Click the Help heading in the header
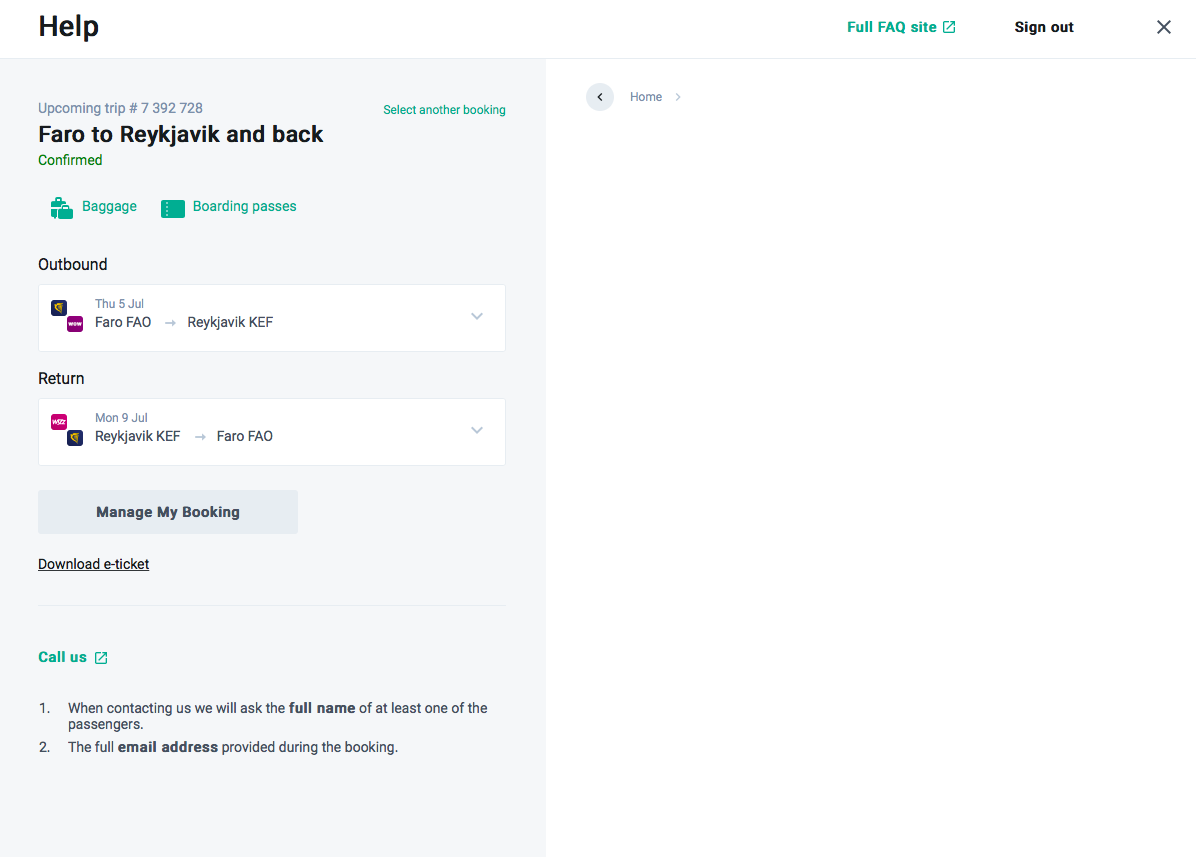The width and height of the screenshot is (1196, 857). [68, 27]
